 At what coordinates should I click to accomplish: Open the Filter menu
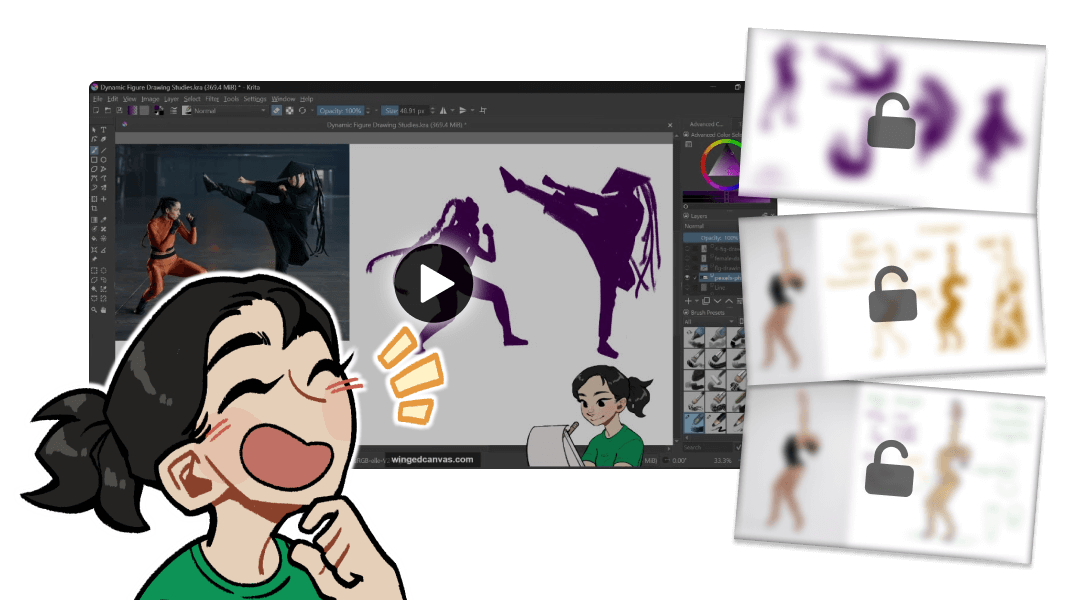pos(212,98)
